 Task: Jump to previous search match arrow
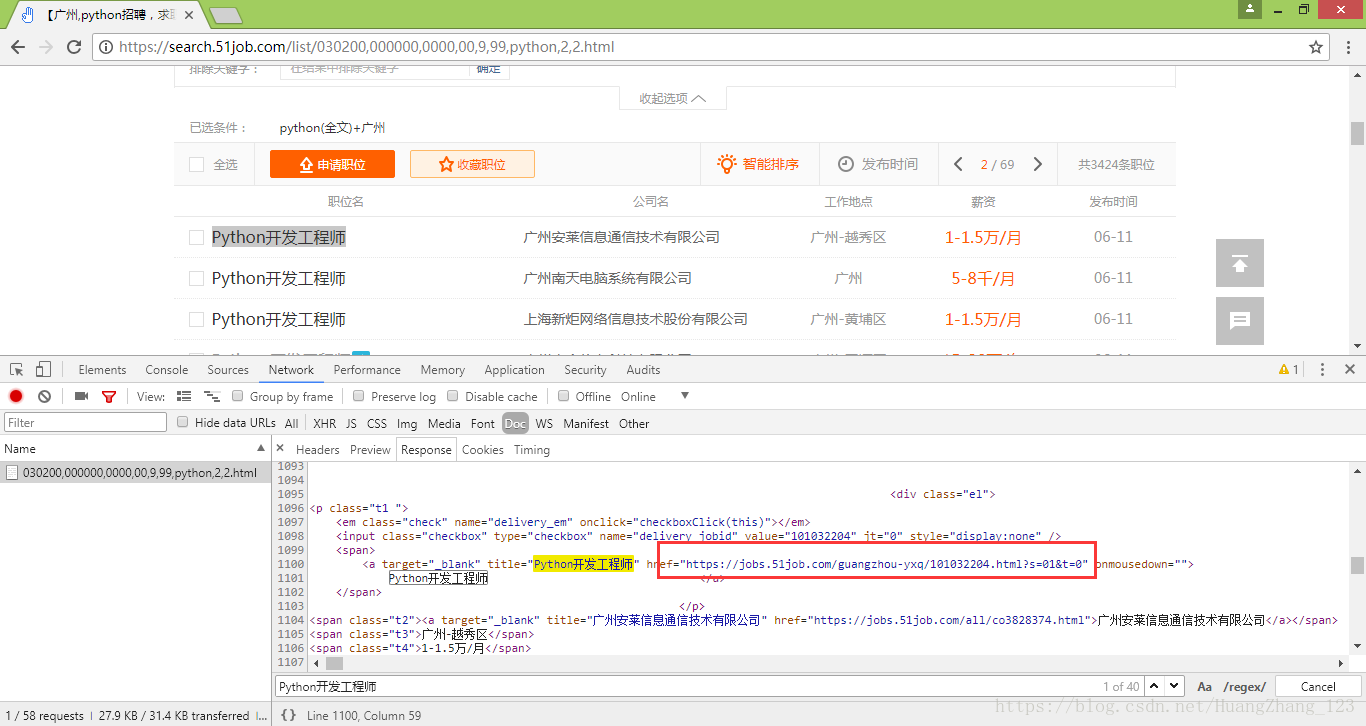1154,686
